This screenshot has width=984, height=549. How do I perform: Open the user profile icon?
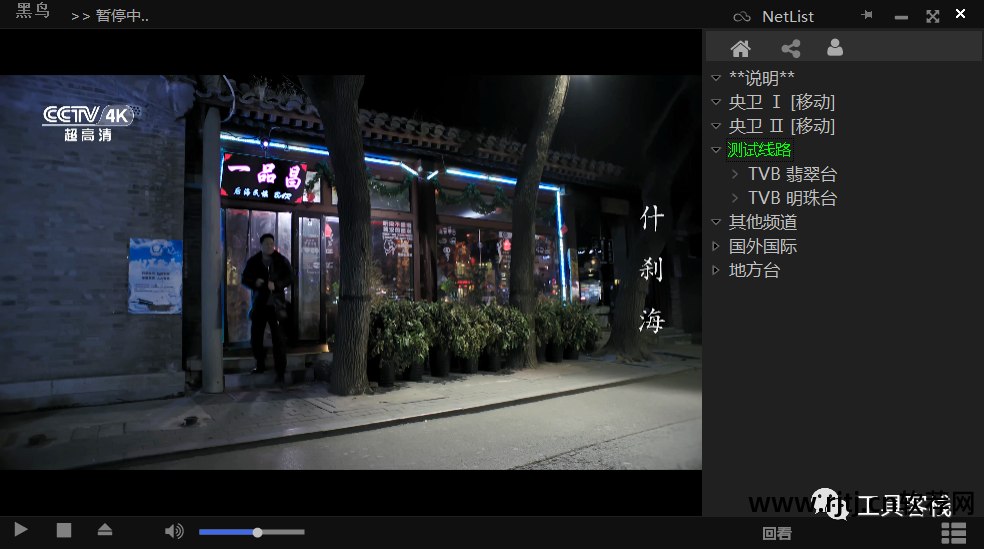(x=835, y=48)
